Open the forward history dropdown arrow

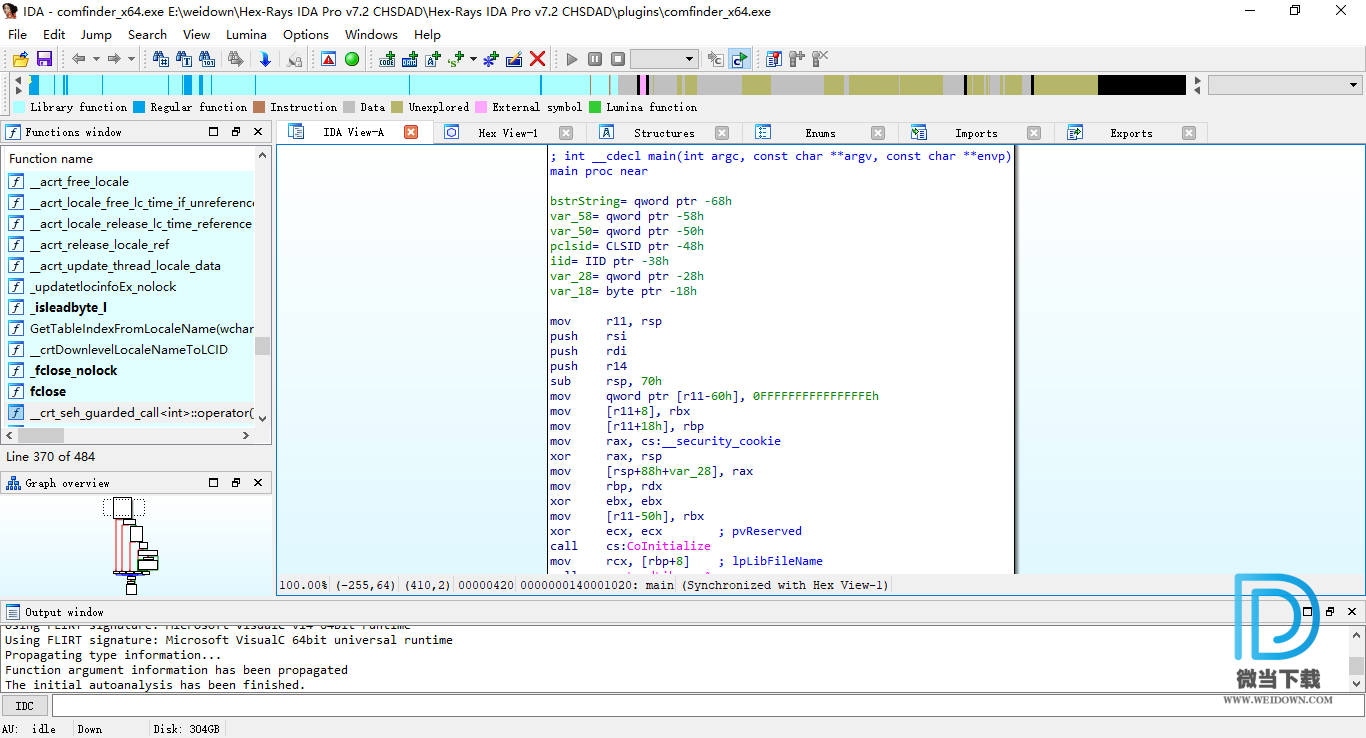tap(131, 59)
